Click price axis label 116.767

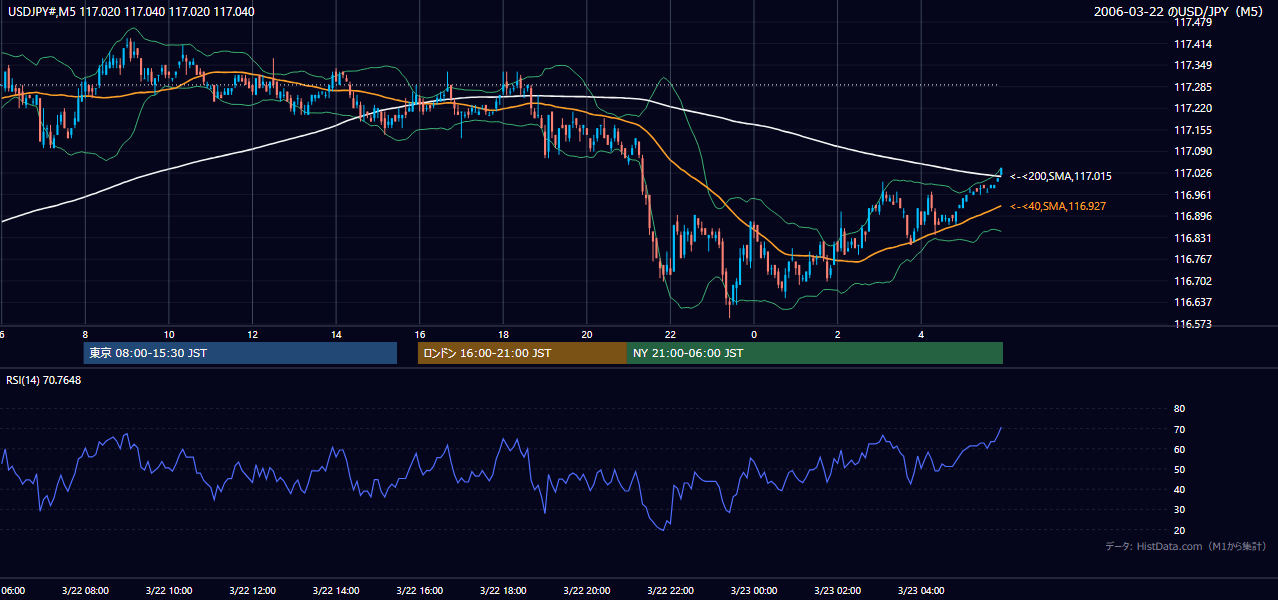click(x=1192, y=259)
